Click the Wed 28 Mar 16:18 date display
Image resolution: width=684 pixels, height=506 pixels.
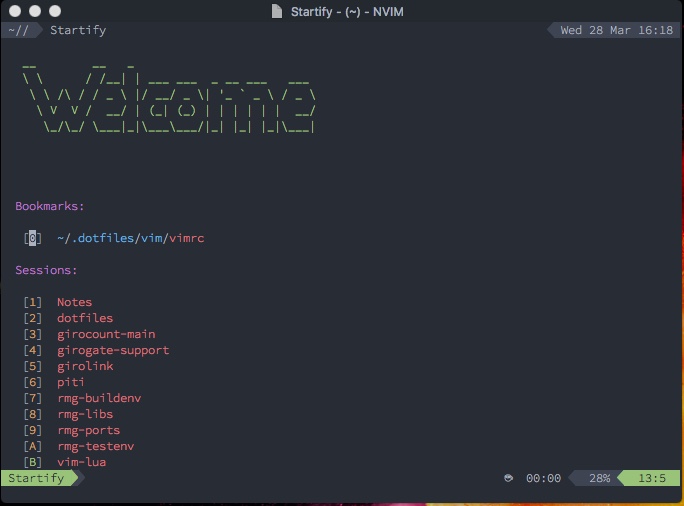pyautogui.click(x=616, y=30)
